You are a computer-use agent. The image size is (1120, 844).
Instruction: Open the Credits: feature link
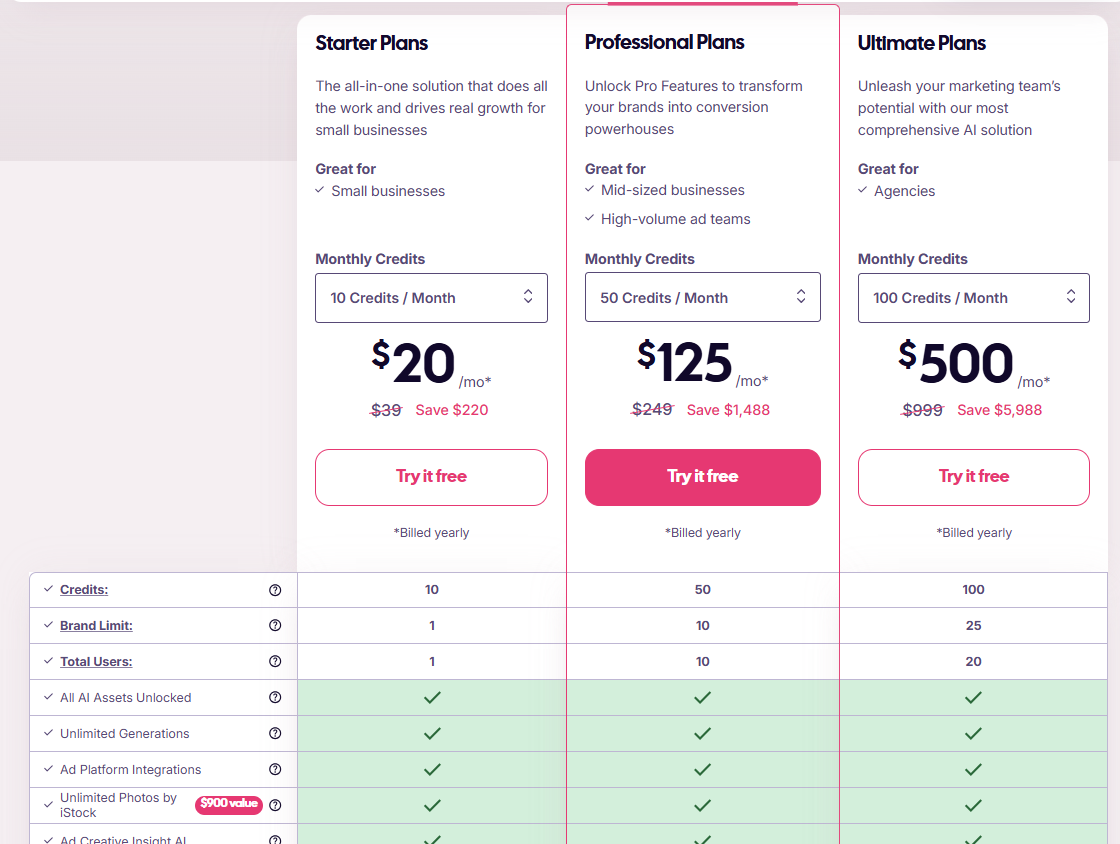pos(84,590)
